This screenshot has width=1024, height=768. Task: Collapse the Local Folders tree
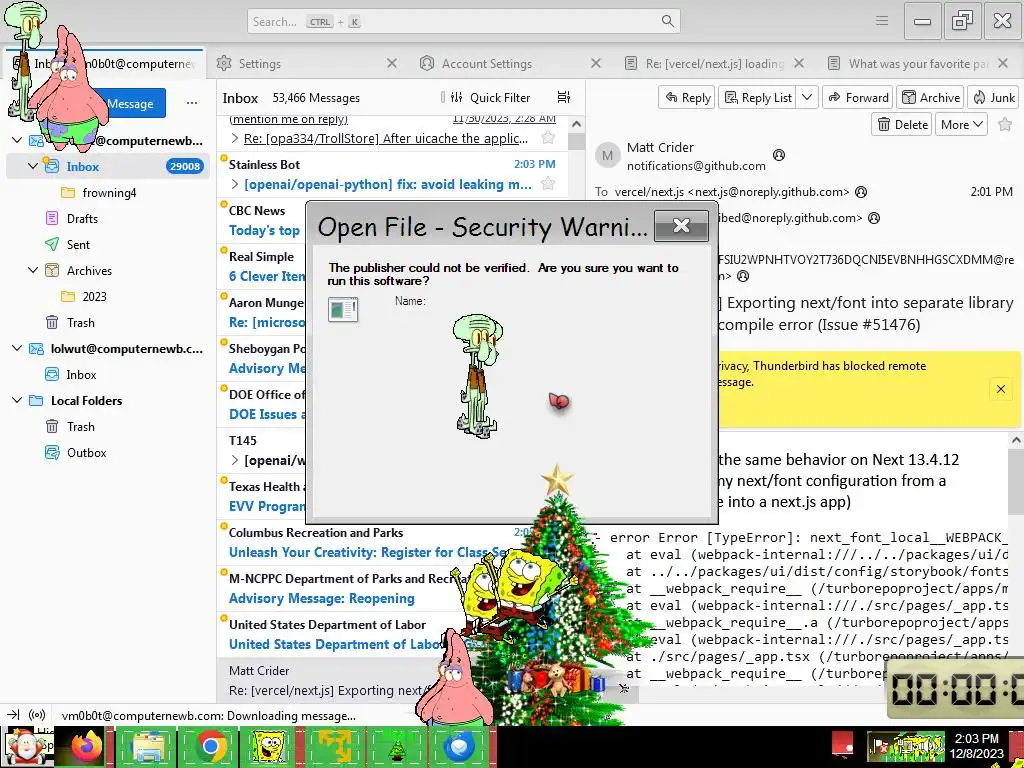(x=17, y=400)
